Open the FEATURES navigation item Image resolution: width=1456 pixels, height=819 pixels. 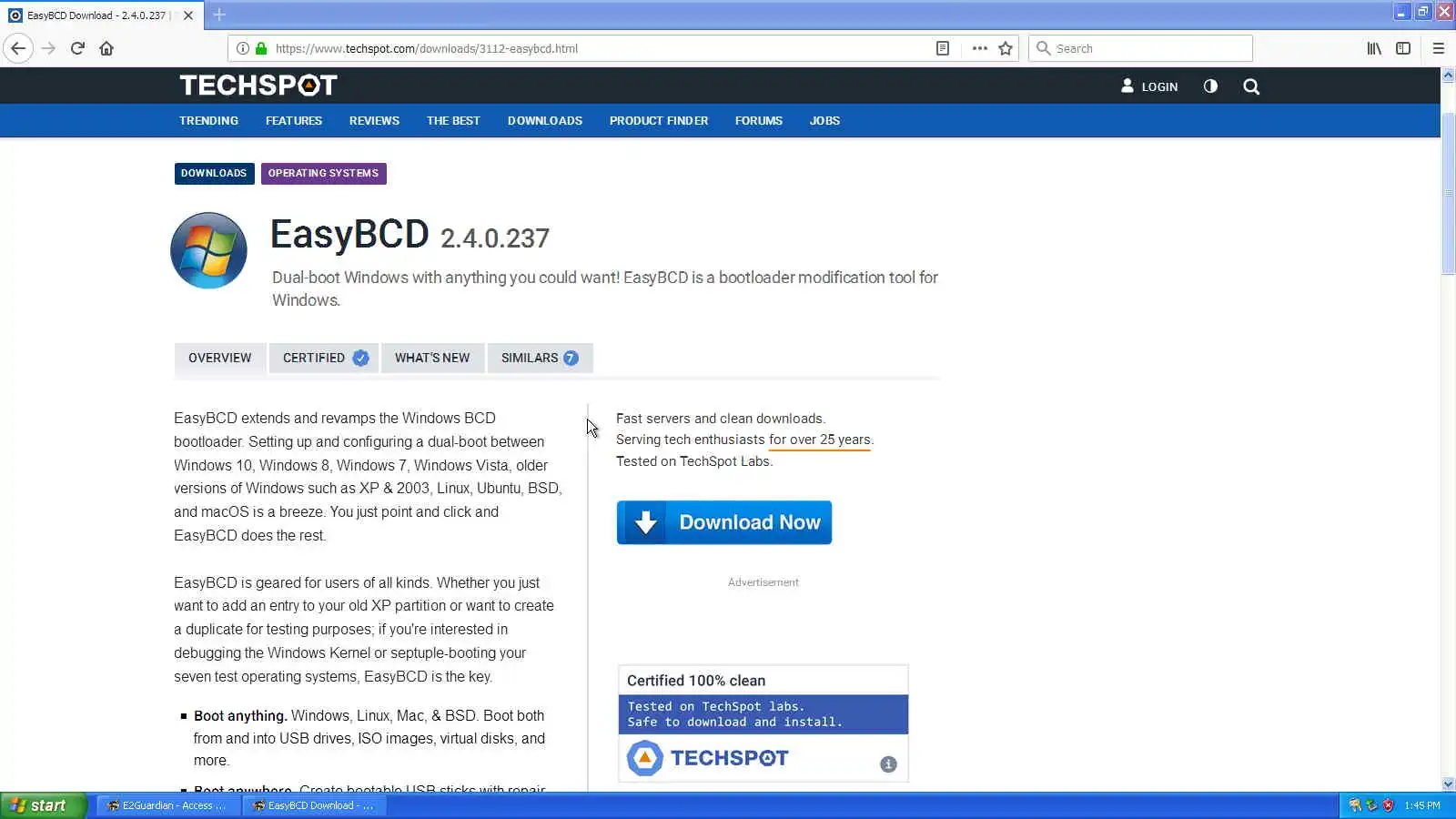coord(294,120)
